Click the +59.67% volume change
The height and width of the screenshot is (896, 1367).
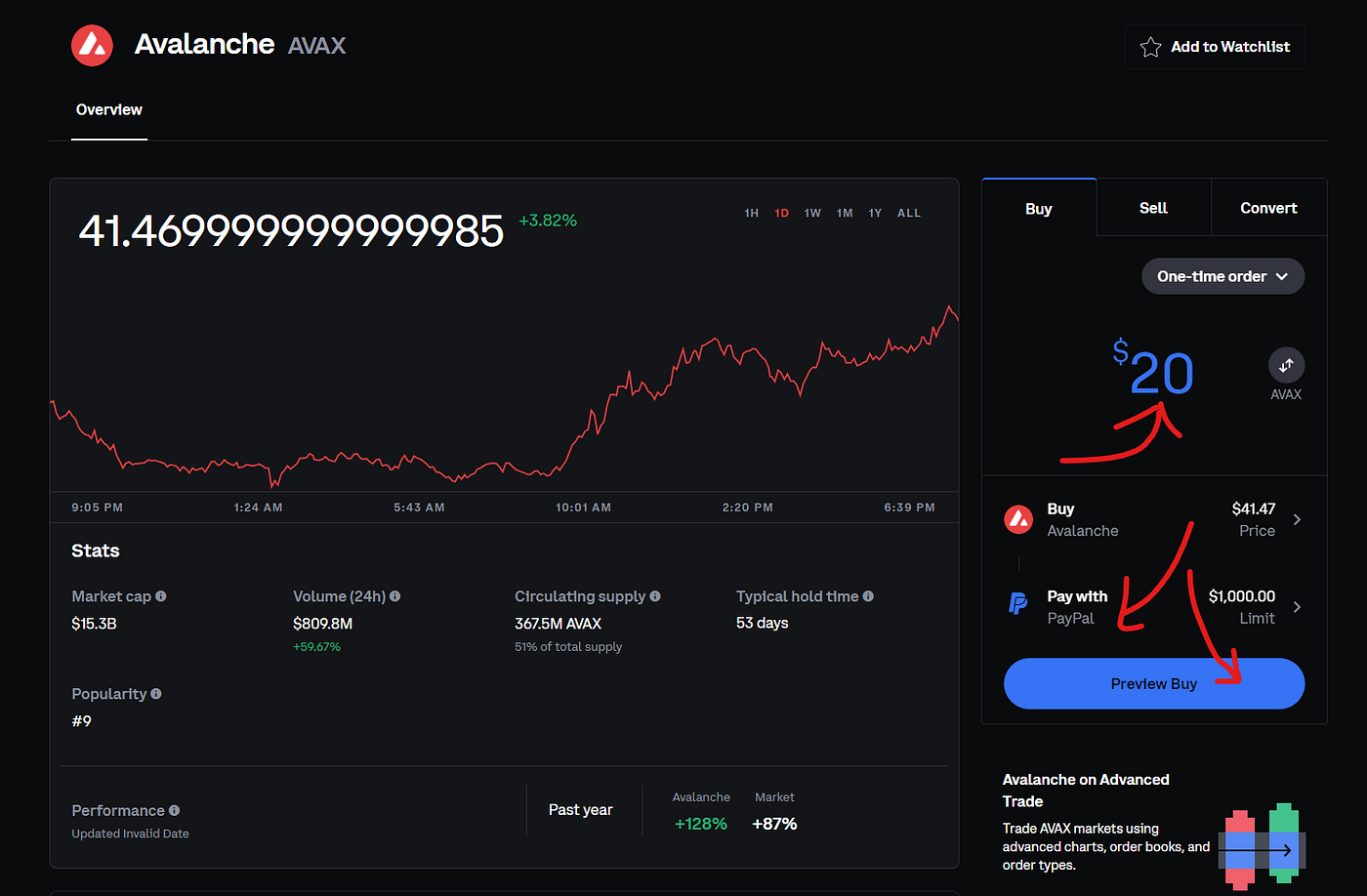[x=316, y=647]
